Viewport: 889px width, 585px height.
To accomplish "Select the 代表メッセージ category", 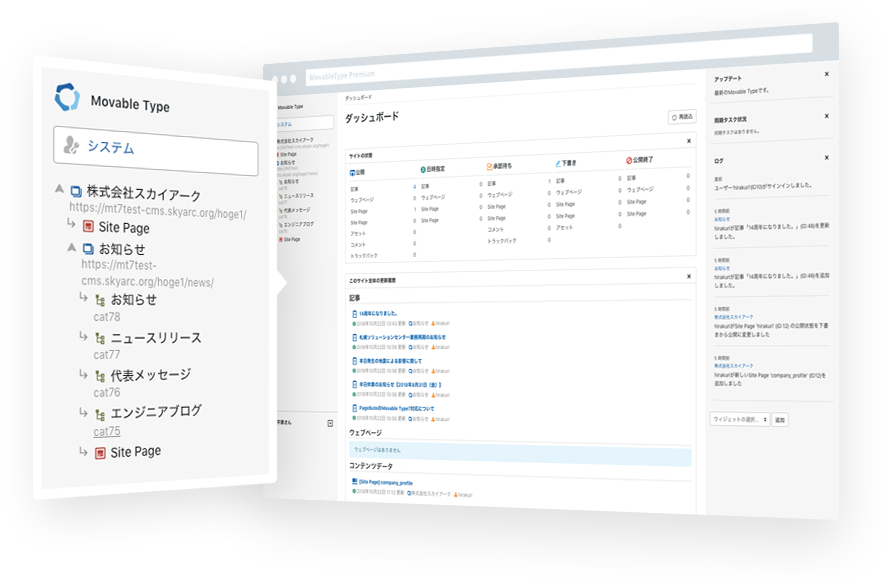I will click(150, 375).
